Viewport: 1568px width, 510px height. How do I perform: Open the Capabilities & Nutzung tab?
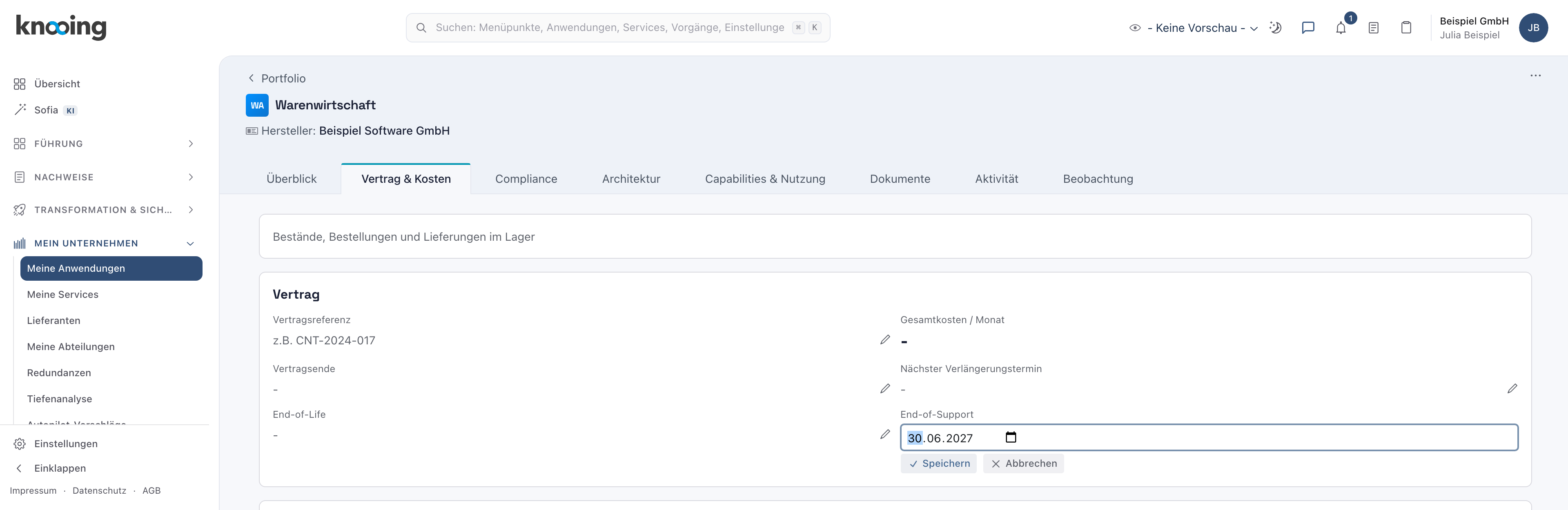tap(765, 179)
